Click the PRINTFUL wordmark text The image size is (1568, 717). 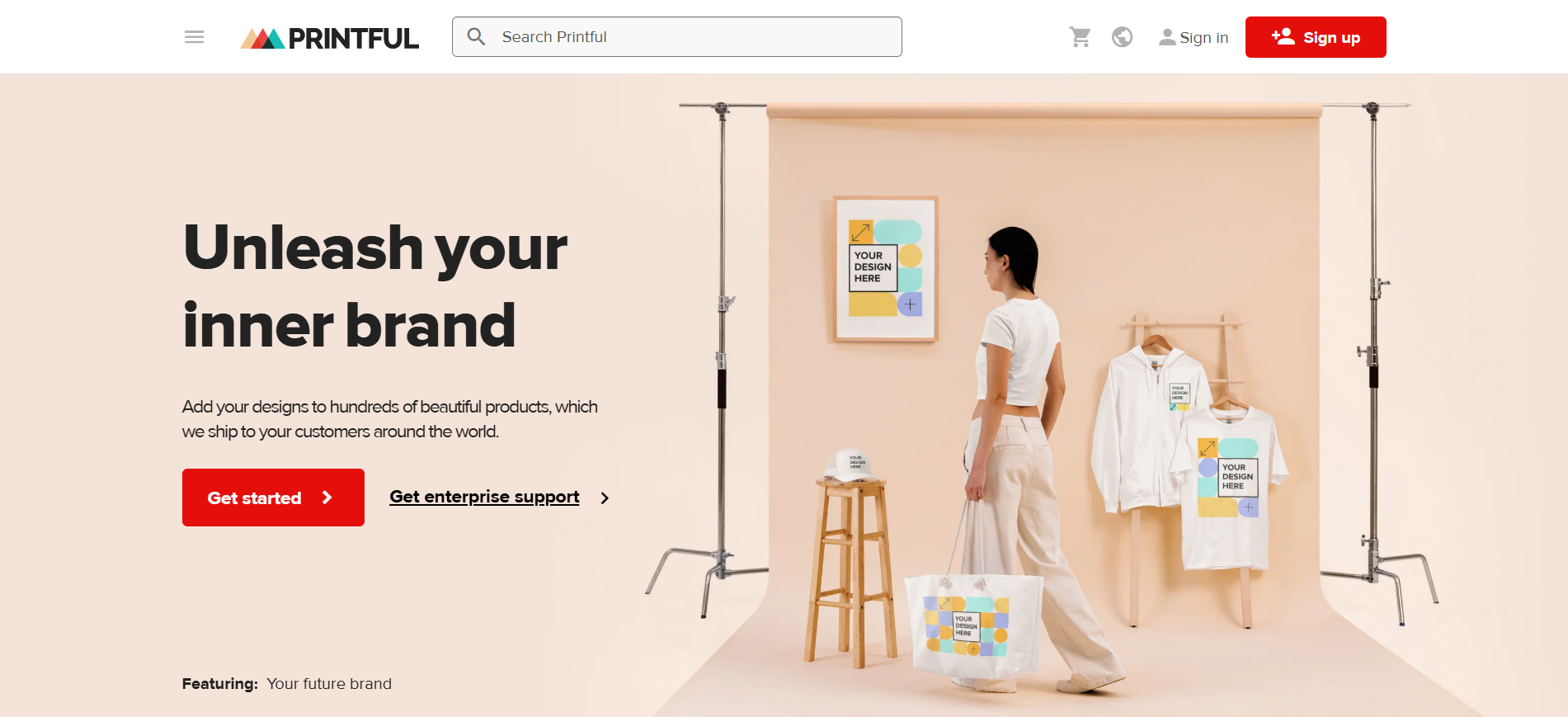(353, 39)
